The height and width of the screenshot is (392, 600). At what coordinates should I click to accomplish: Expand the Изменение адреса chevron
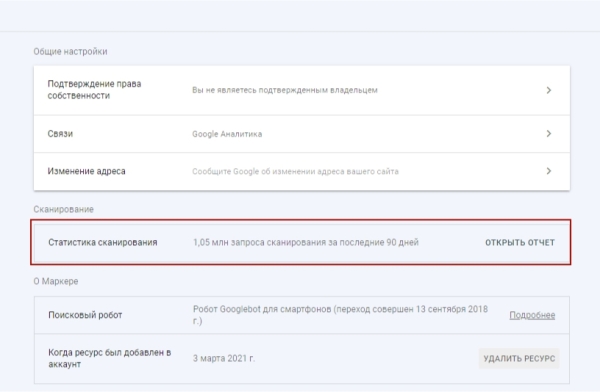pos(549,171)
